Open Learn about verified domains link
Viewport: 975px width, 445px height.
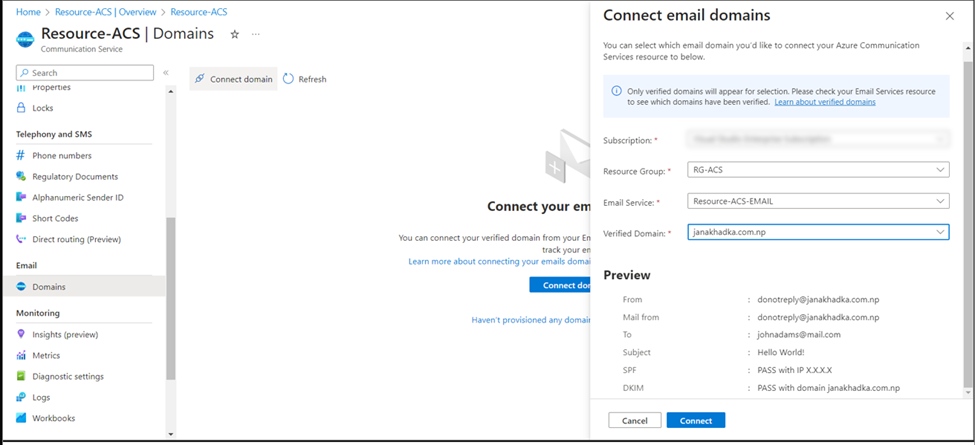click(x=825, y=102)
